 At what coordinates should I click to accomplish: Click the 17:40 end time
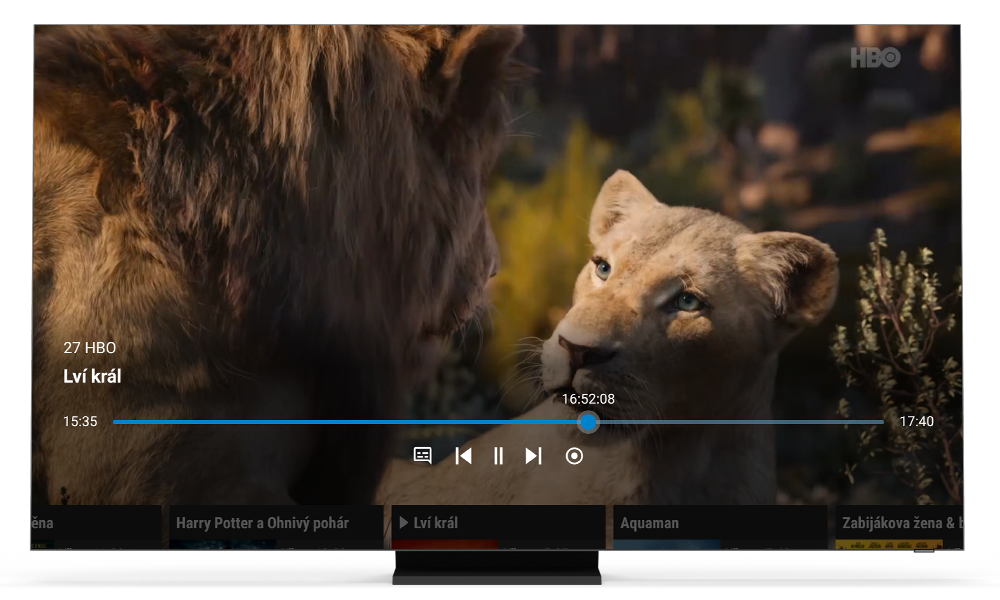[916, 421]
